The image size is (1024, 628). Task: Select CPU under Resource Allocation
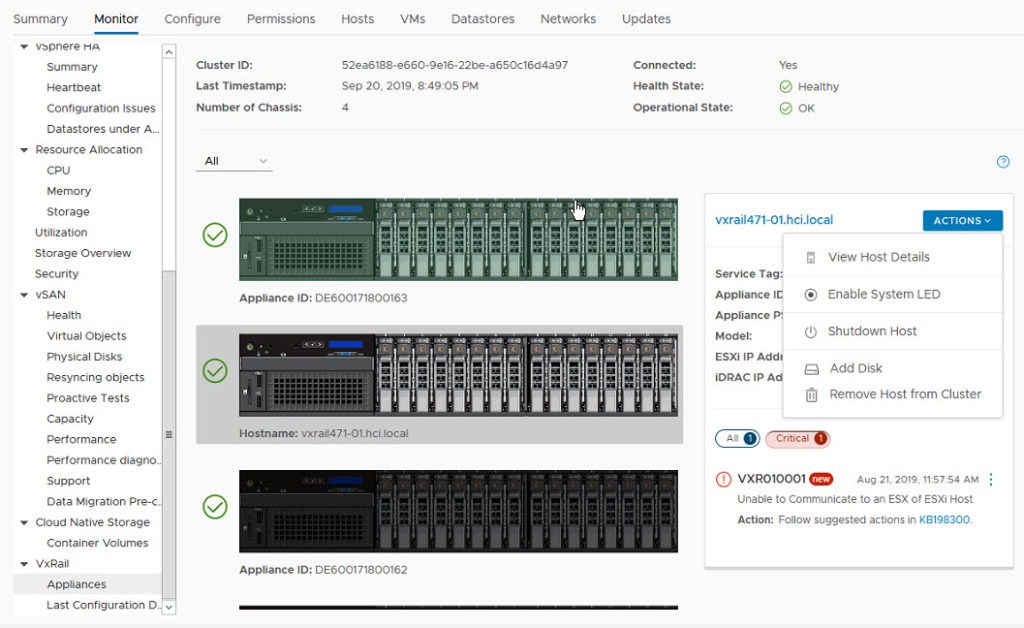[58, 170]
